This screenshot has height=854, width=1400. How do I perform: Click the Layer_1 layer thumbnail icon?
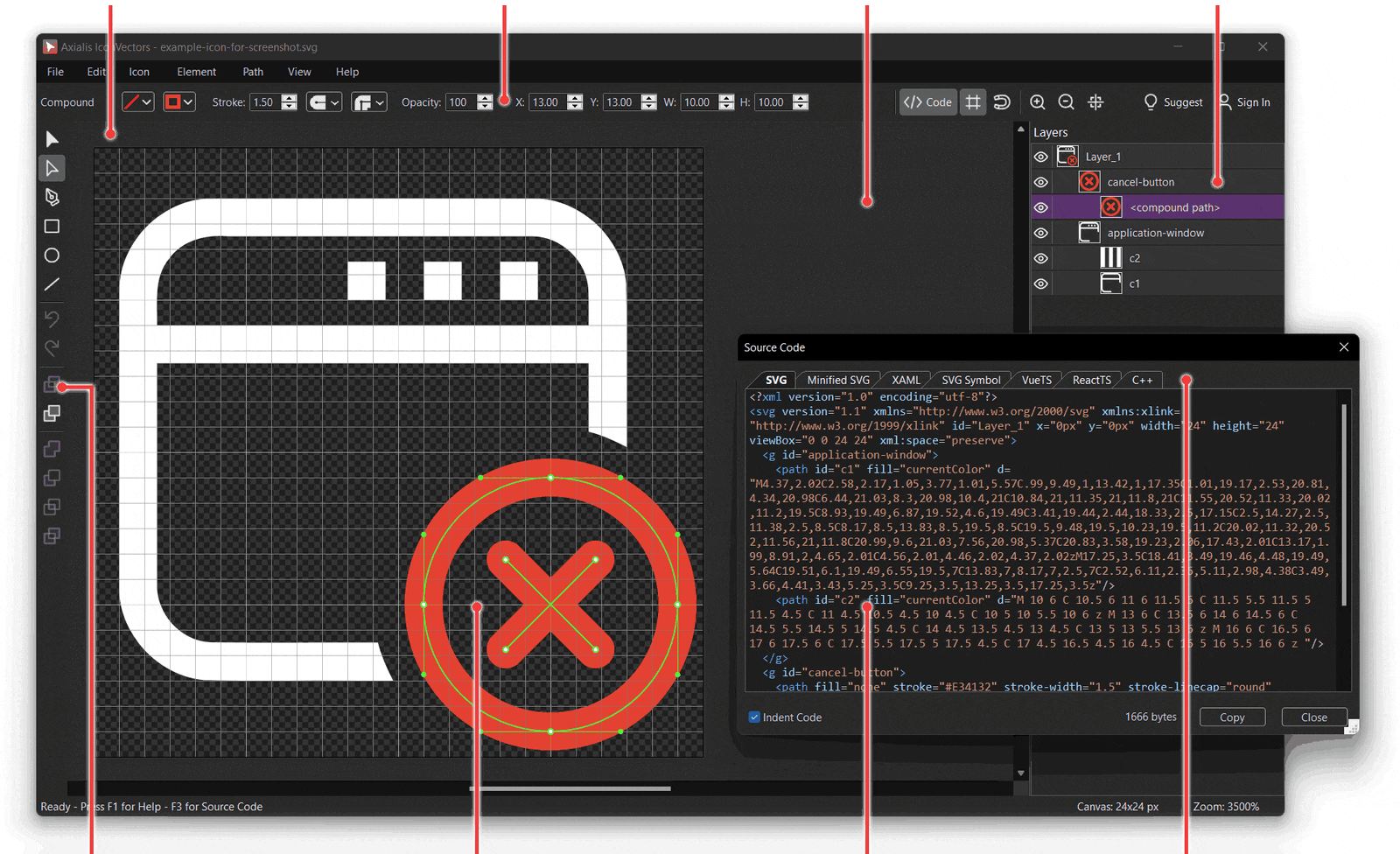click(x=1067, y=157)
